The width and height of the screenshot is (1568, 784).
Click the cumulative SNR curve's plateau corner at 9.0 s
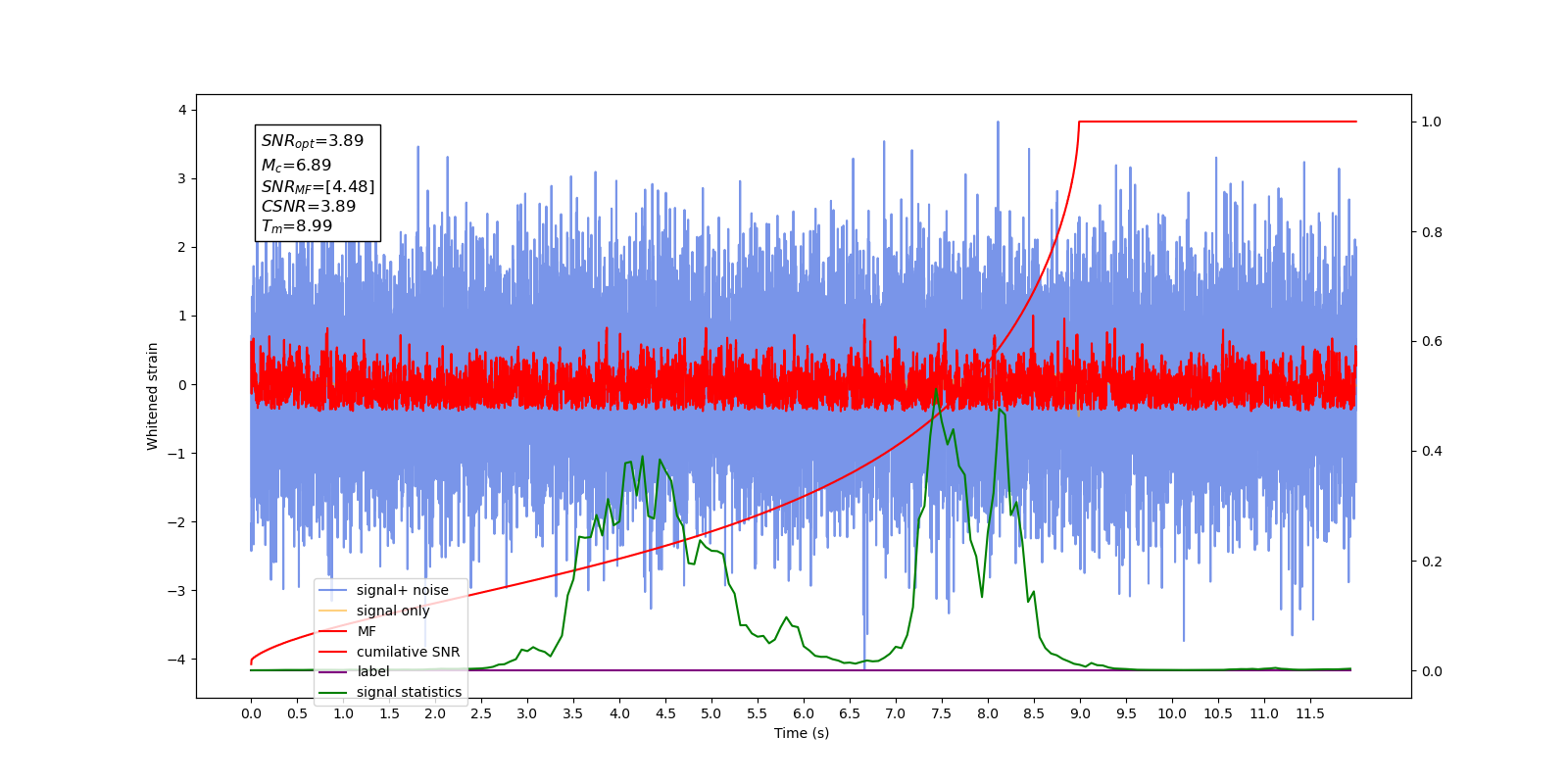coord(1079,122)
